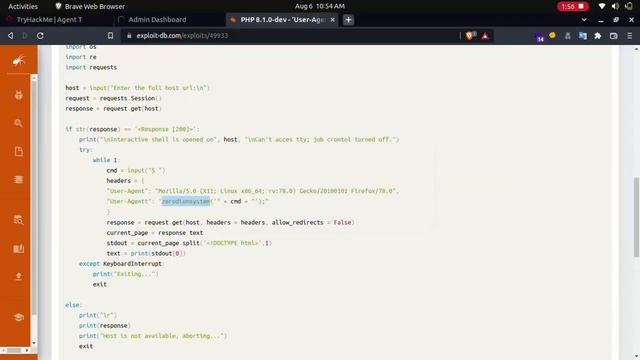The width and height of the screenshot is (640, 360).
Task: Open Submissions upload icon in sidebar
Action: coord(18,276)
